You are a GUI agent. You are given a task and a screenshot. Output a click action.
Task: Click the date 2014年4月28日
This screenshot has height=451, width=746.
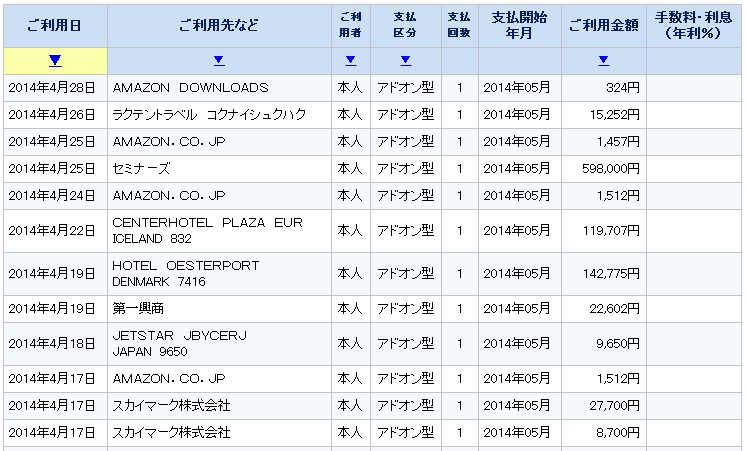[52, 88]
